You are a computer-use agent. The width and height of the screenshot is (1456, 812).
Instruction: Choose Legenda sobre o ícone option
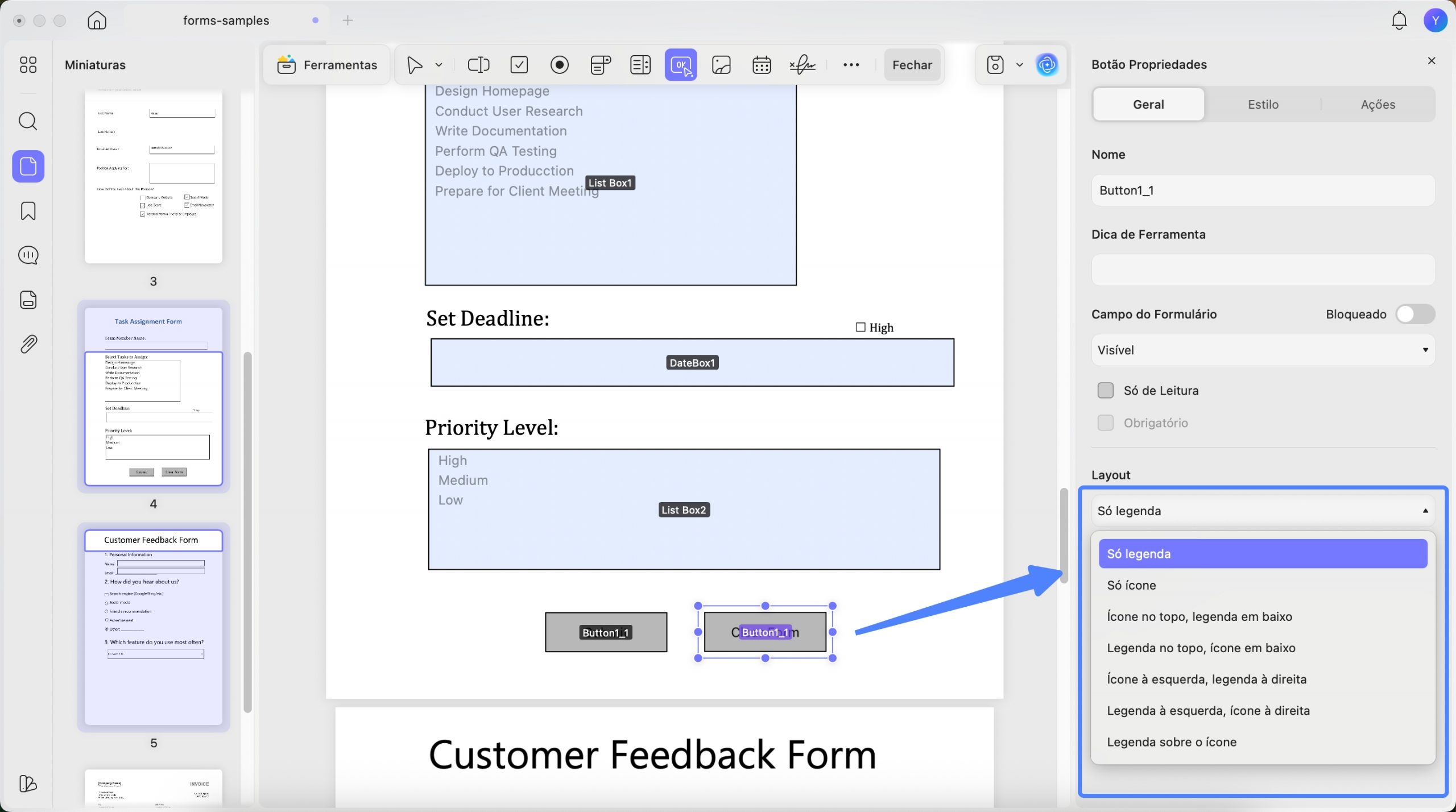tap(1263, 742)
